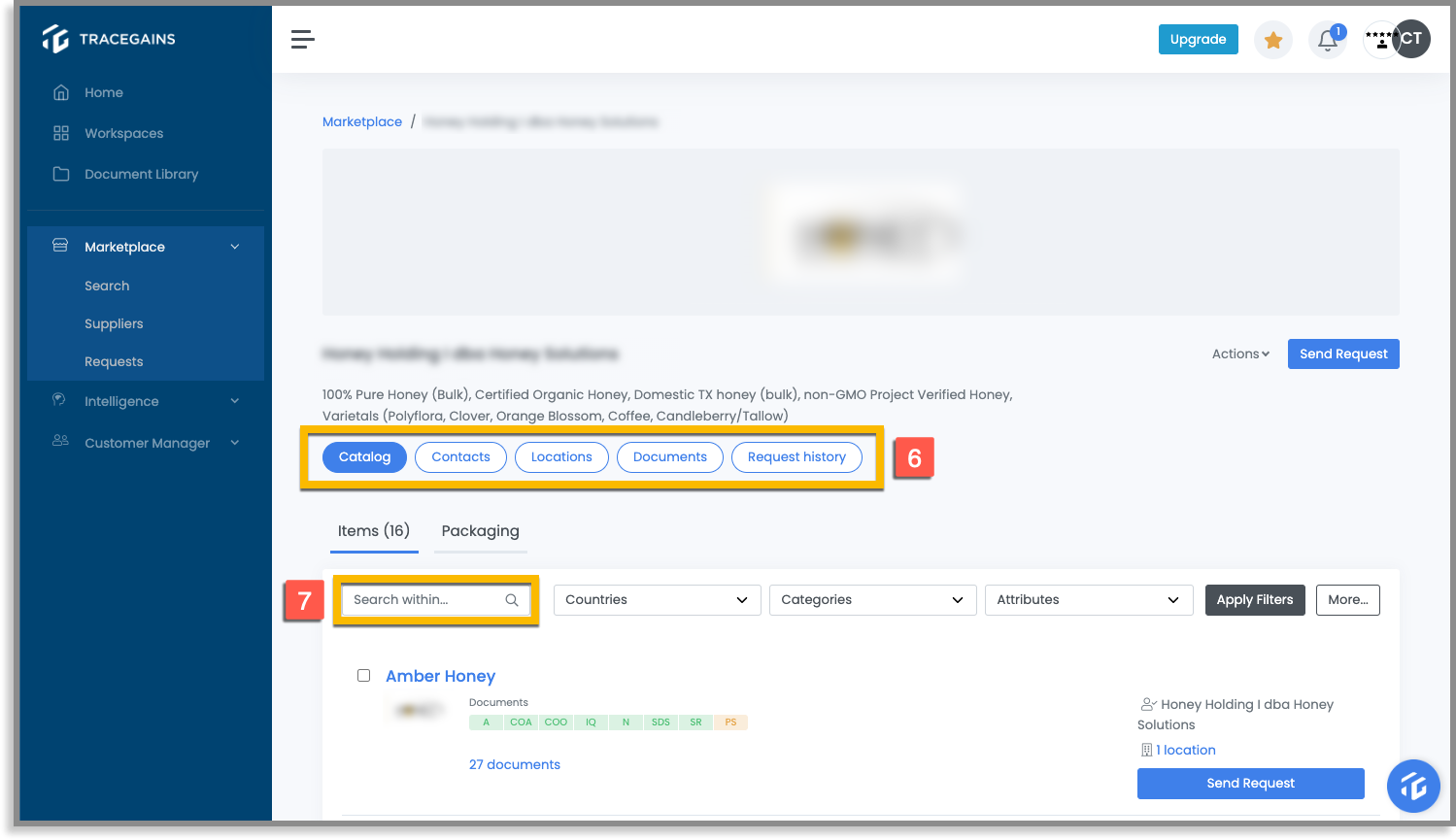Switch to the Packaging tab
1456x840 pixels.
coord(480,531)
